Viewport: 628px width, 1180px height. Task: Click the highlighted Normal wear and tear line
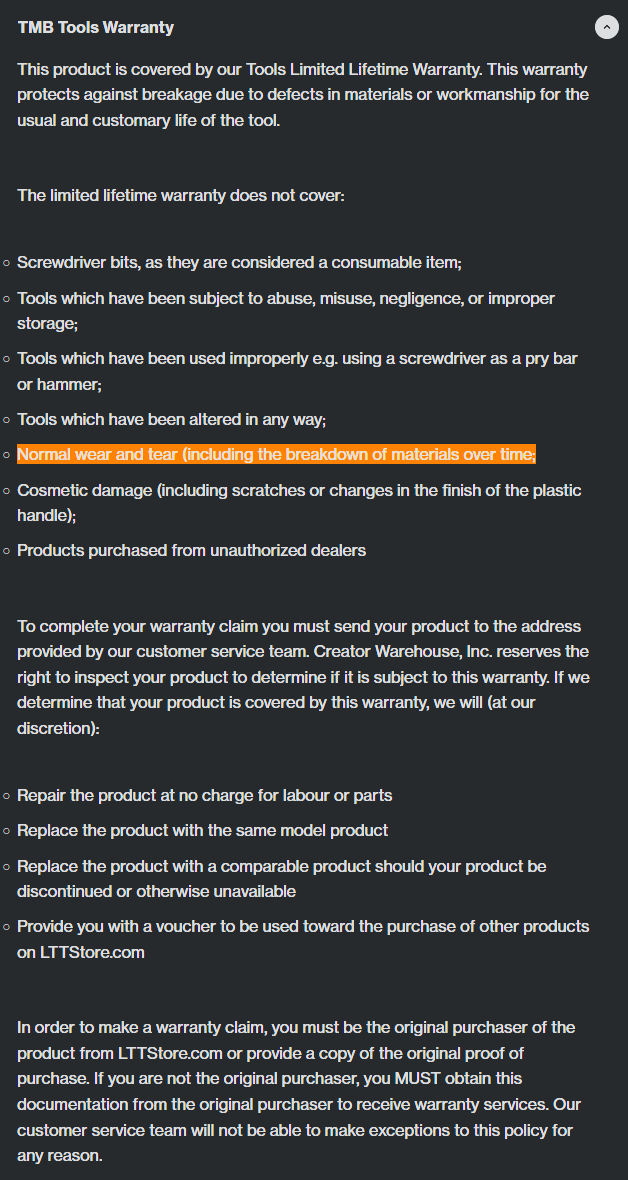click(276, 455)
